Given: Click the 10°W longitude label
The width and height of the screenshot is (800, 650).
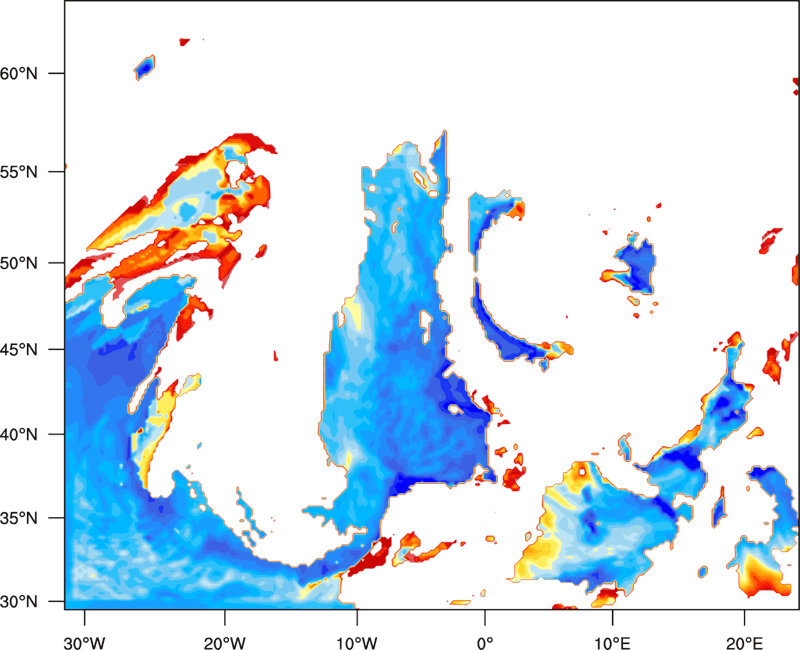Looking at the screenshot, I should click(357, 643).
